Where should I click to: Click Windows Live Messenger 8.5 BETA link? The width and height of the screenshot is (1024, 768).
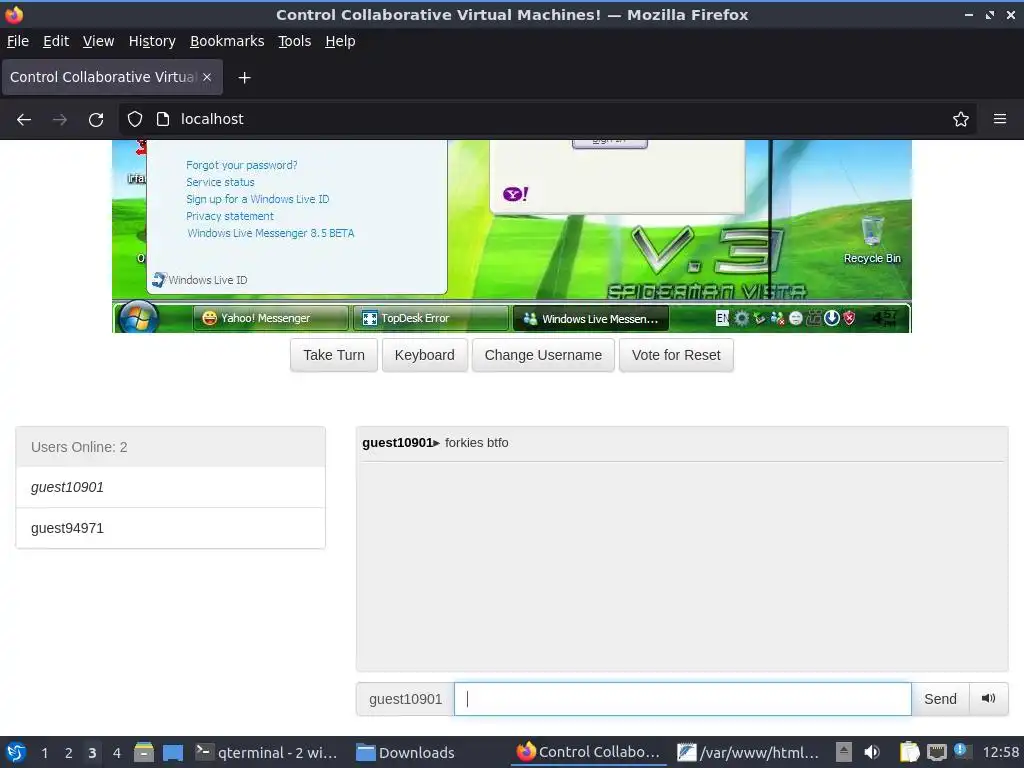click(x=271, y=233)
